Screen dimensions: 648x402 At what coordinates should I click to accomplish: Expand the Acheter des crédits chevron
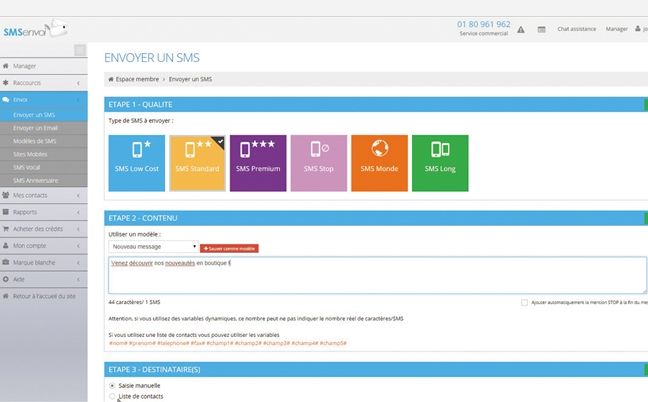pos(78,229)
